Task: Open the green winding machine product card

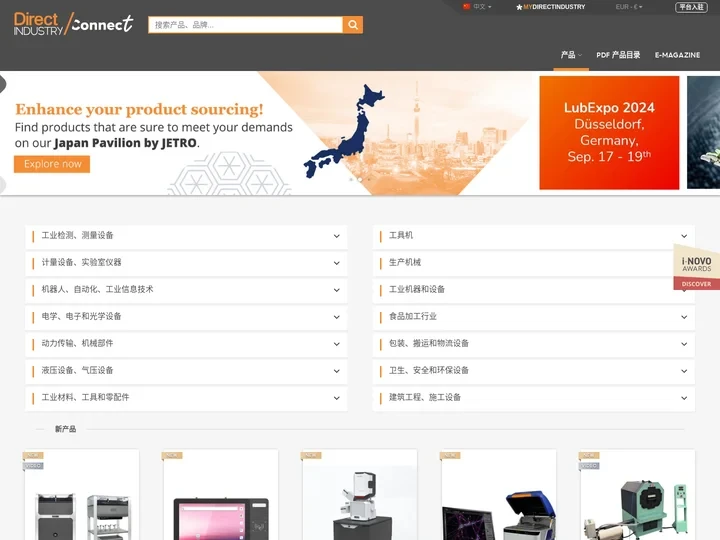Action: [637, 495]
